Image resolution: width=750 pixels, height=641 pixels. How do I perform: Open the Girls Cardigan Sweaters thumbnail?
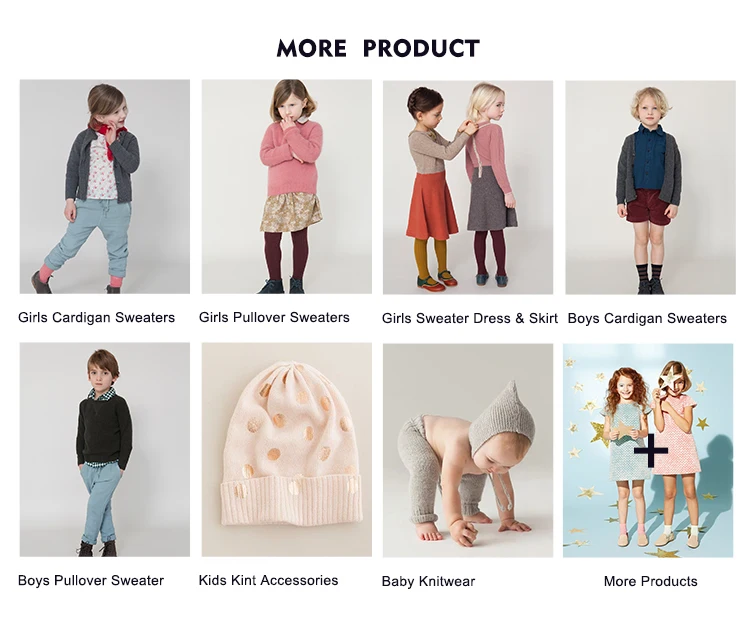[x=105, y=187]
